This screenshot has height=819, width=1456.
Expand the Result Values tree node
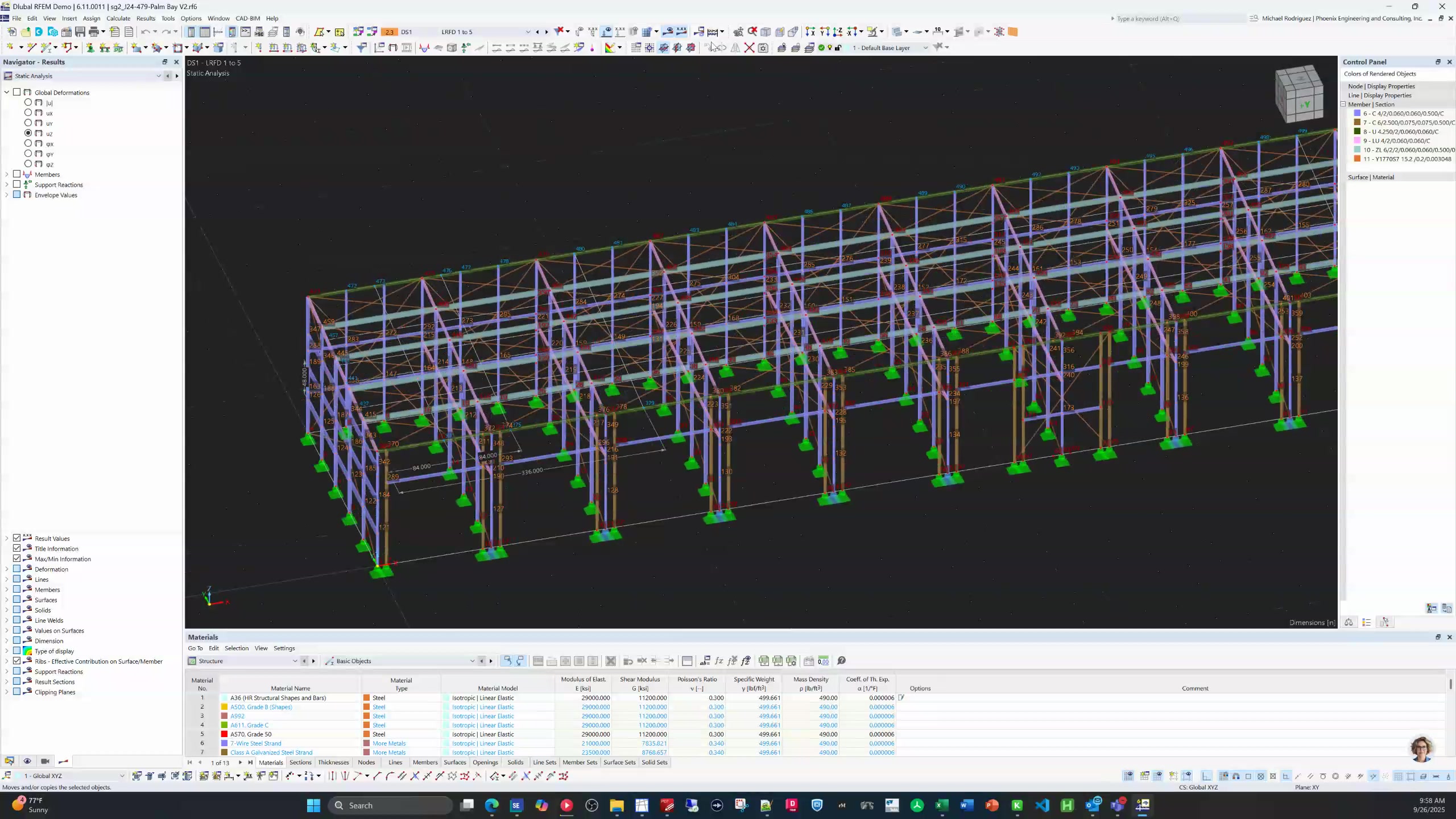pyautogui.click(x=7, y=539)
